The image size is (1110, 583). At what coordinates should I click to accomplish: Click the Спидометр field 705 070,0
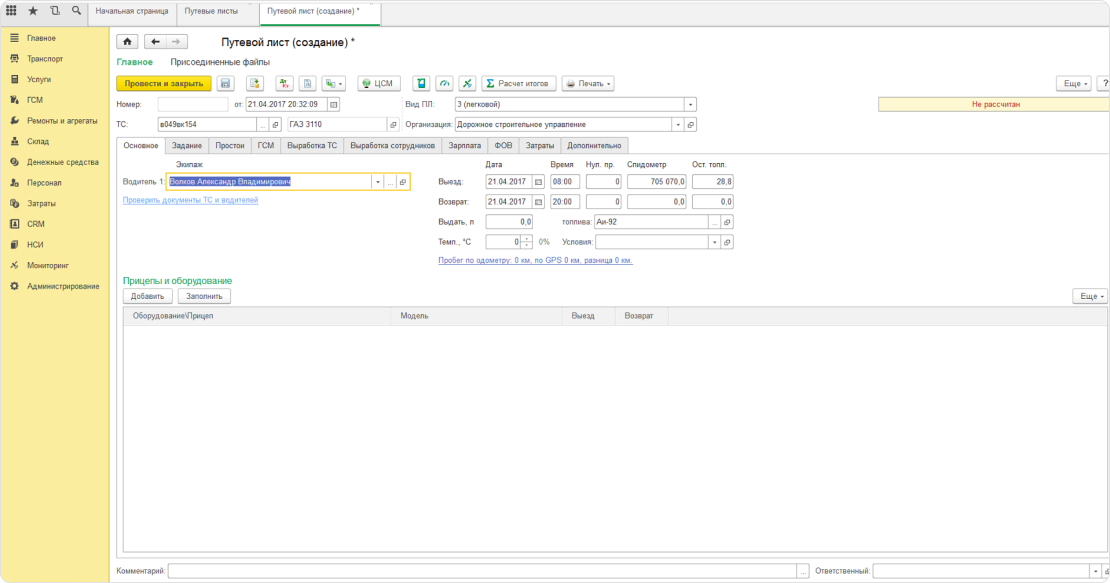tap(657, 182)
